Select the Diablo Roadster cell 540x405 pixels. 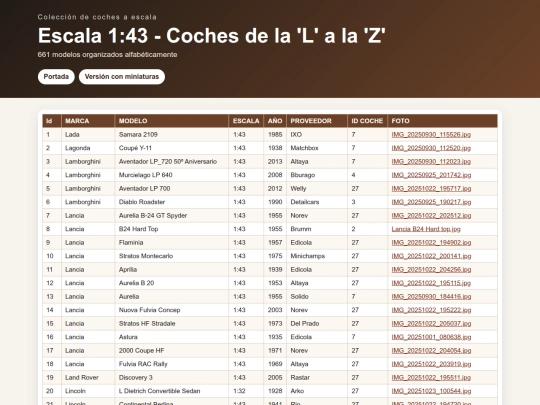tap(172, 202)
